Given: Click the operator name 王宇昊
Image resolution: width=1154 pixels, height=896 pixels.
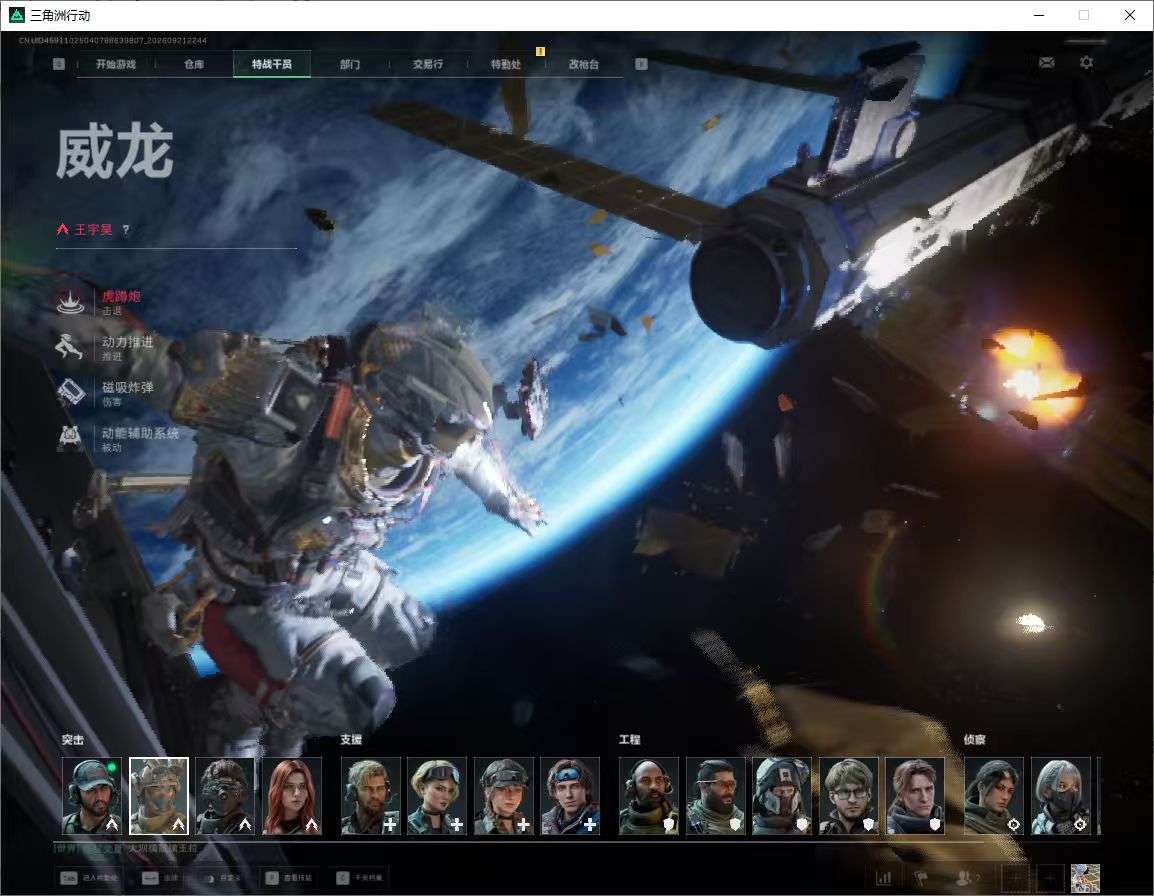Looking at the screenshot, I should (93, 230).
